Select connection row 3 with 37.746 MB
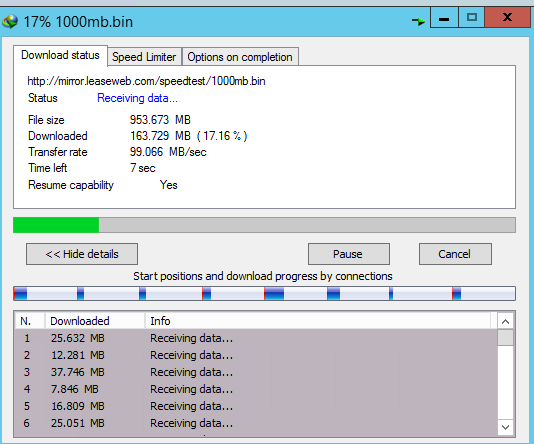The width and height of the screenshot is (534, 444). coord(256,372)
